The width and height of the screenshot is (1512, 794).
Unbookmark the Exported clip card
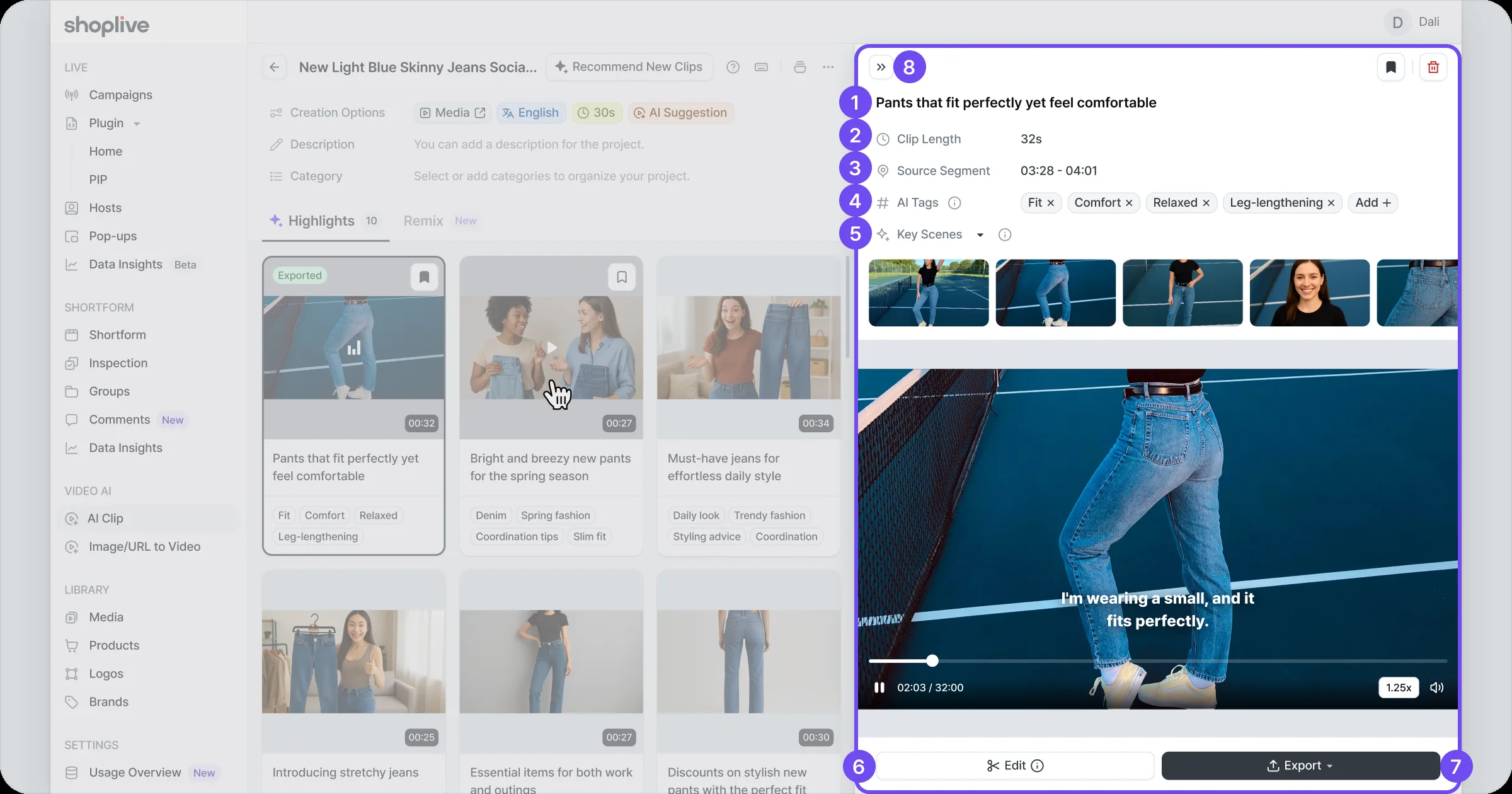point(424,277)
